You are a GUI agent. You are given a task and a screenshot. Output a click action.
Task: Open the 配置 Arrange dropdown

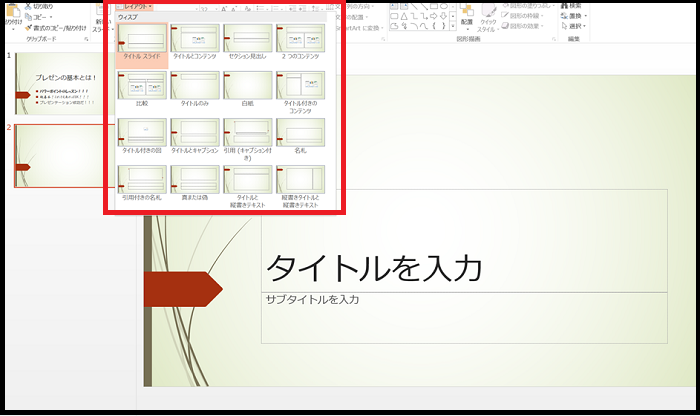coord(467,17)
